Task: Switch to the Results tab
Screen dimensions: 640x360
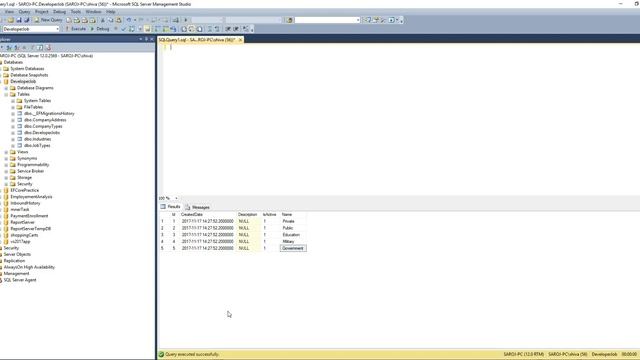Action: (x=171, y=207)
